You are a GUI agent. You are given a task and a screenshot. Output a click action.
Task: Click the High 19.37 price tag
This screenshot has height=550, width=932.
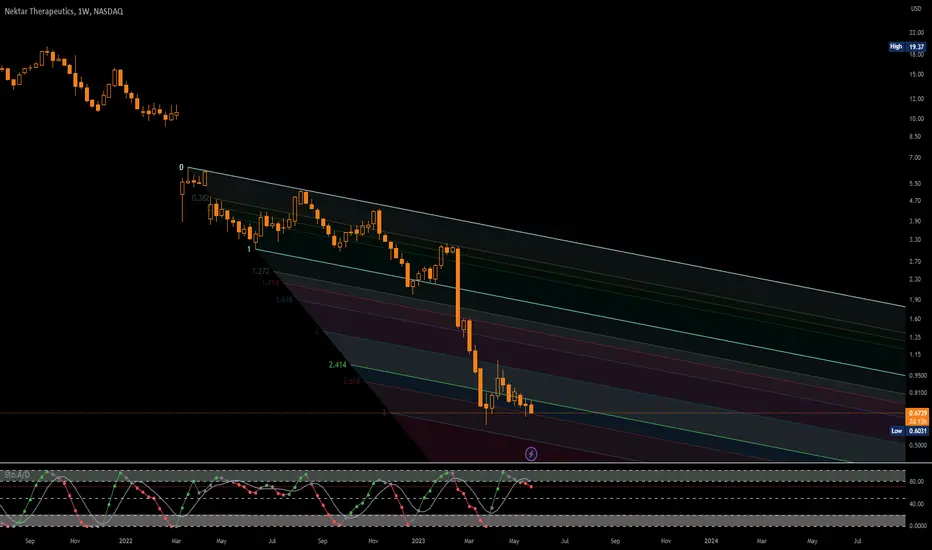click(907, 46)
